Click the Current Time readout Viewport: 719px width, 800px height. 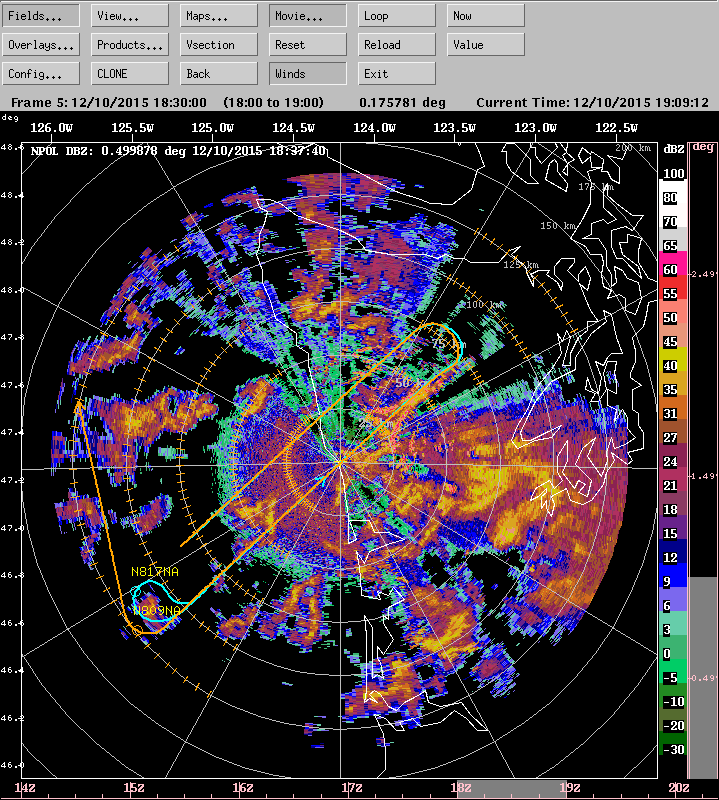coord(592,103)
